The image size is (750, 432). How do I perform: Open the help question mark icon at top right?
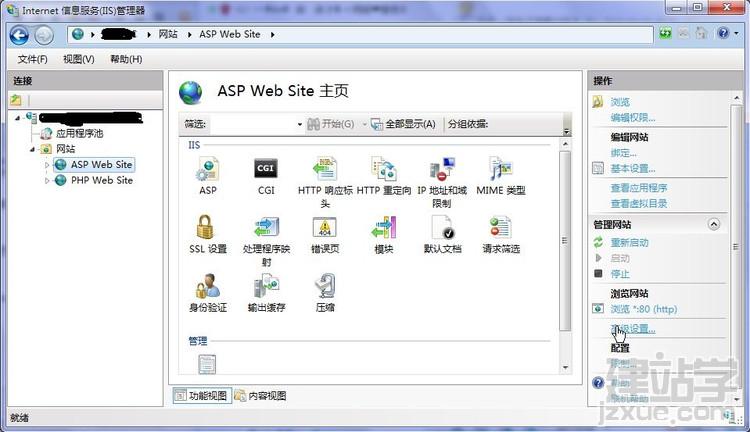723,33
